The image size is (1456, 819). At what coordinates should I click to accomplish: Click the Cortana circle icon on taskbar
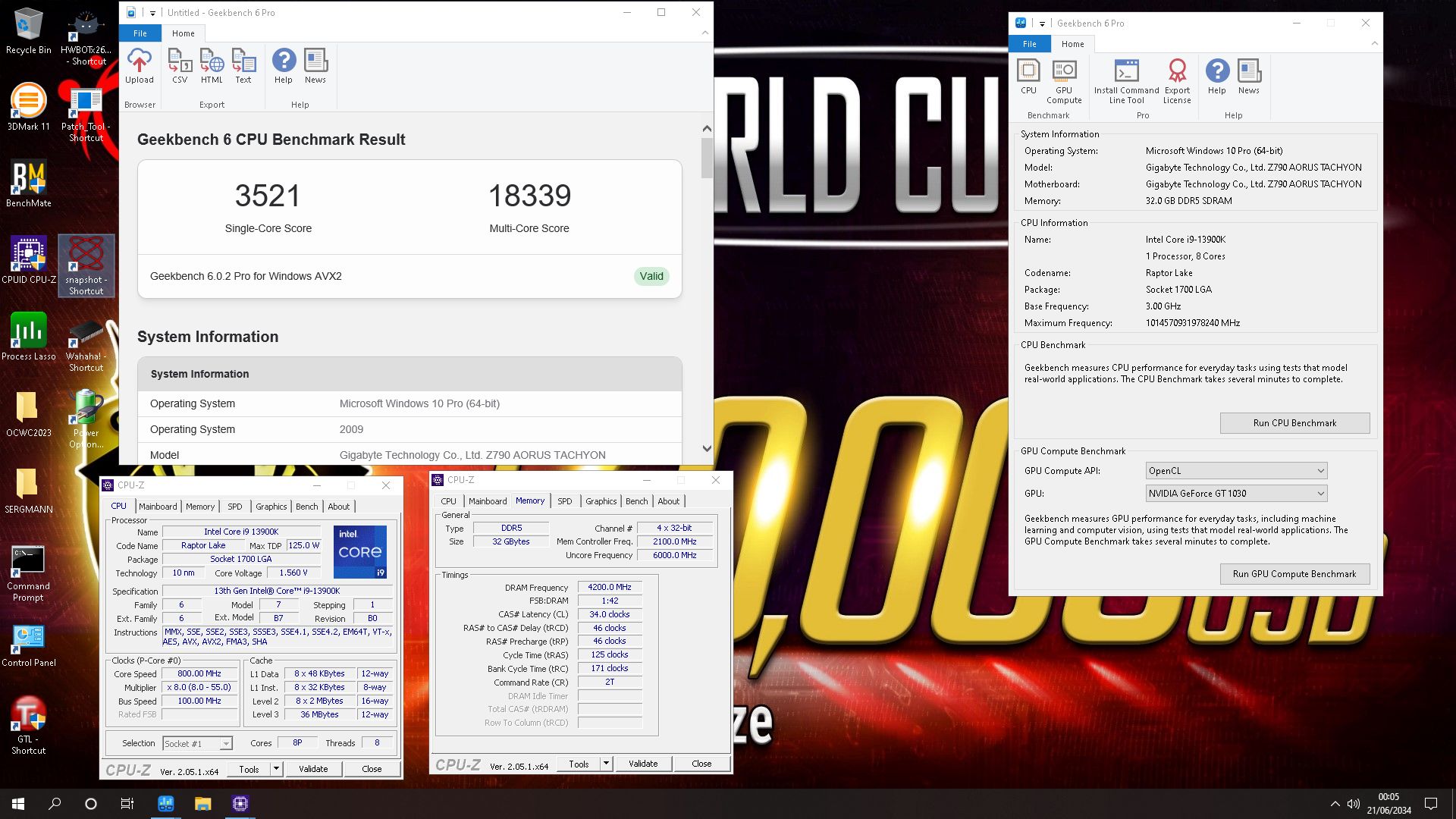[x=91, y=804]
